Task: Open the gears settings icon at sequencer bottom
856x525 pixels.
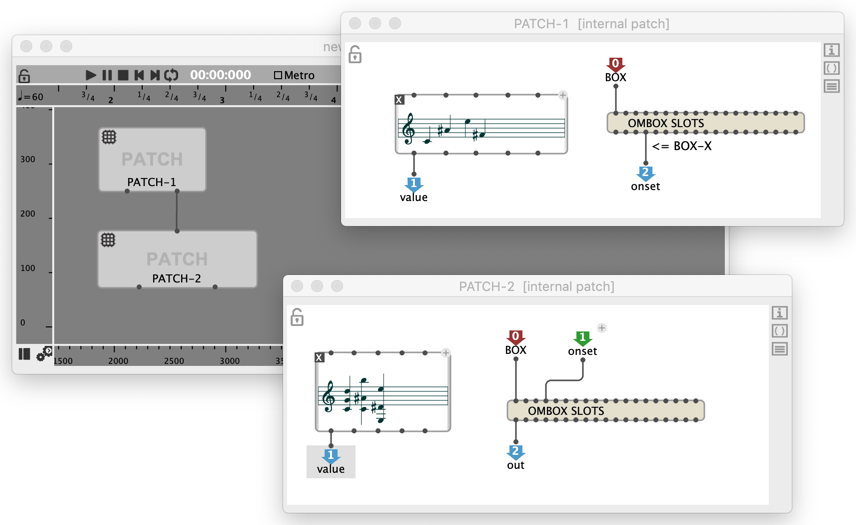Action: pos(43,354)
